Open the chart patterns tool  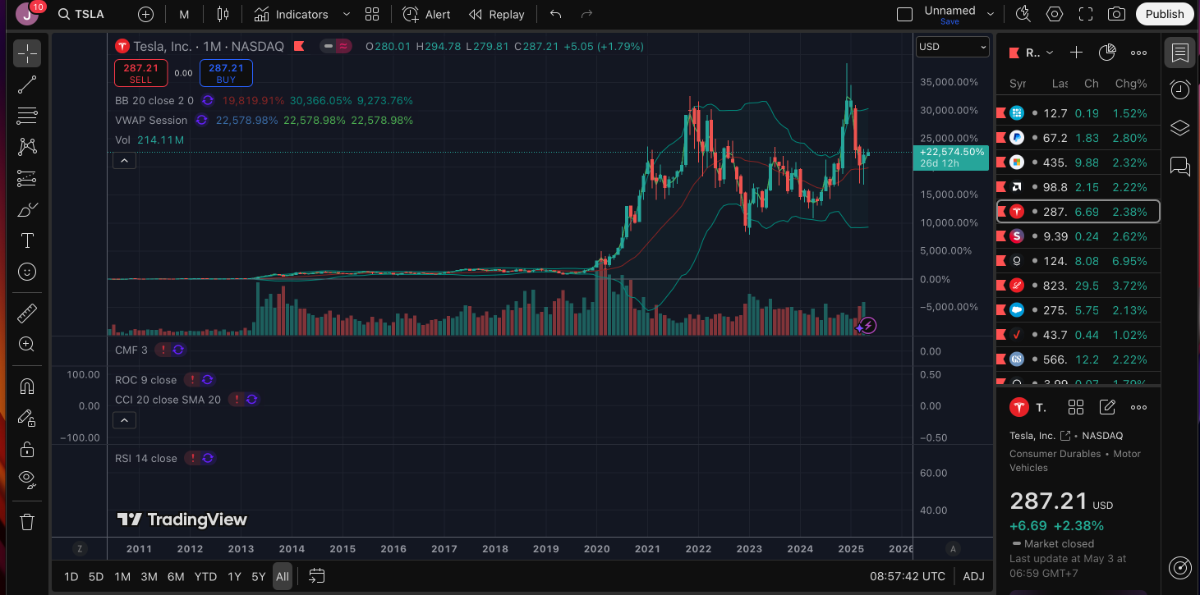[x=27, y=147]
